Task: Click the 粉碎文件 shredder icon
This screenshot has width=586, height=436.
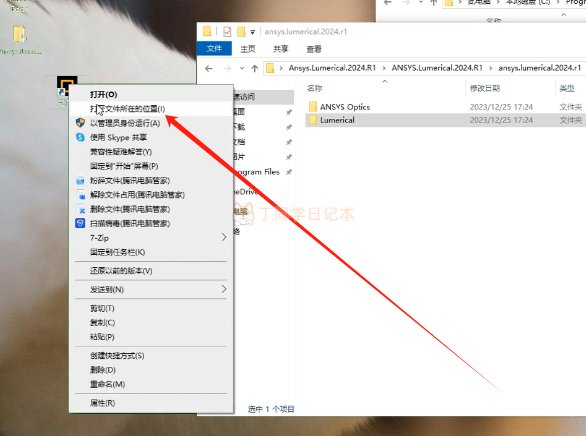Action: (80, 181)
